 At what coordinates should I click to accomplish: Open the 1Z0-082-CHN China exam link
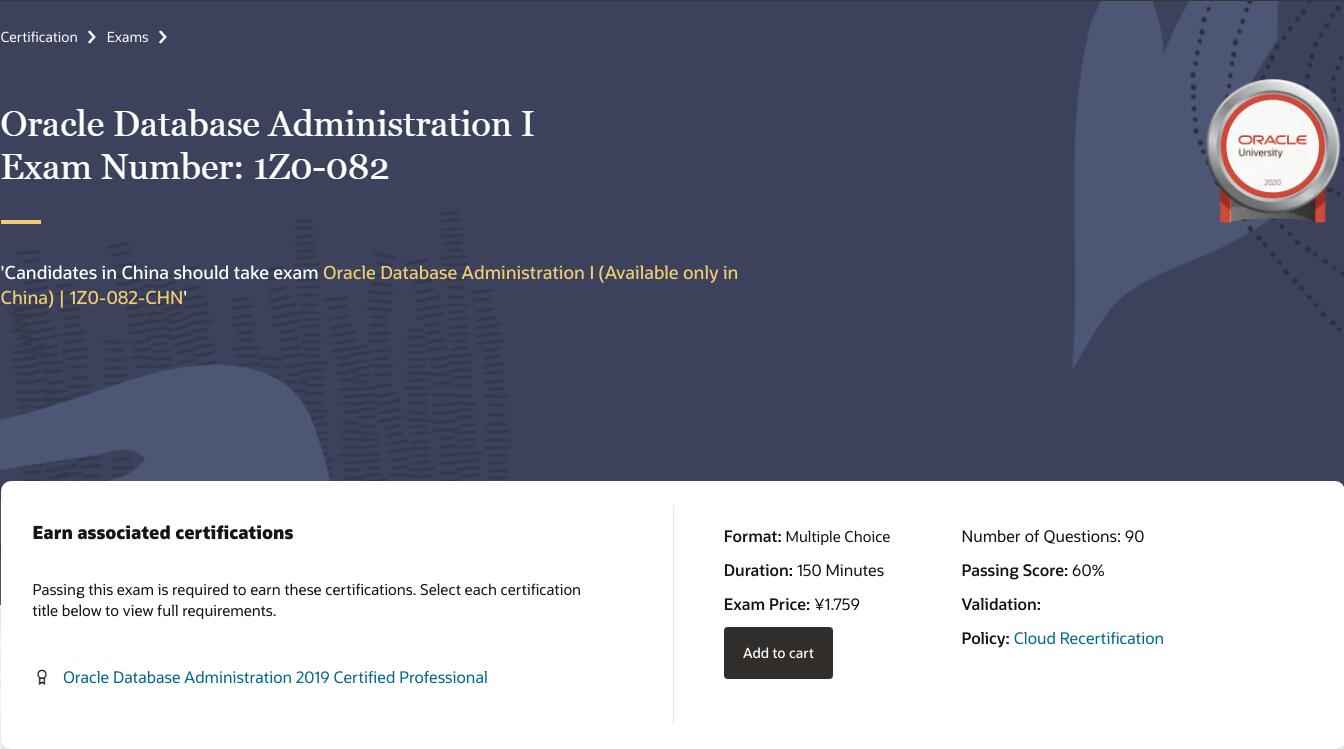[x=369, y=285]
